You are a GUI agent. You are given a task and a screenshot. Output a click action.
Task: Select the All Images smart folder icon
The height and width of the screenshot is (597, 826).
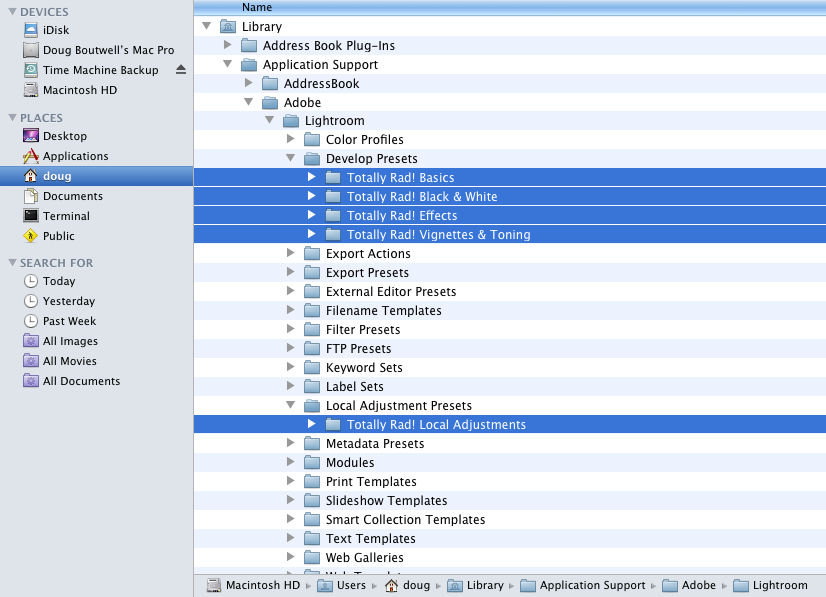pyautogui.click(x=31, y=341)
